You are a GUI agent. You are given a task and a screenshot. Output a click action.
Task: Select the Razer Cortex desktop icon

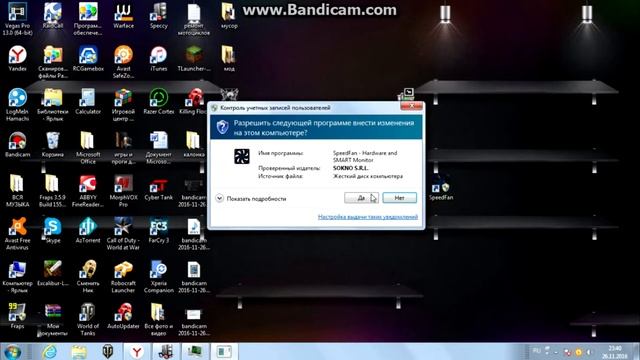pos(158,101)
